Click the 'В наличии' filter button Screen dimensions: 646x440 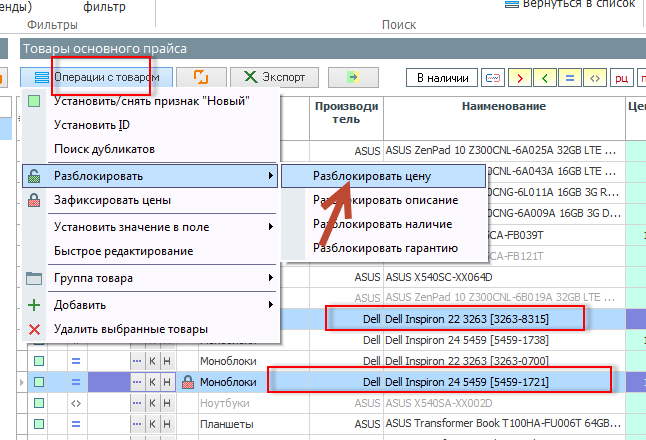point(442,77)
